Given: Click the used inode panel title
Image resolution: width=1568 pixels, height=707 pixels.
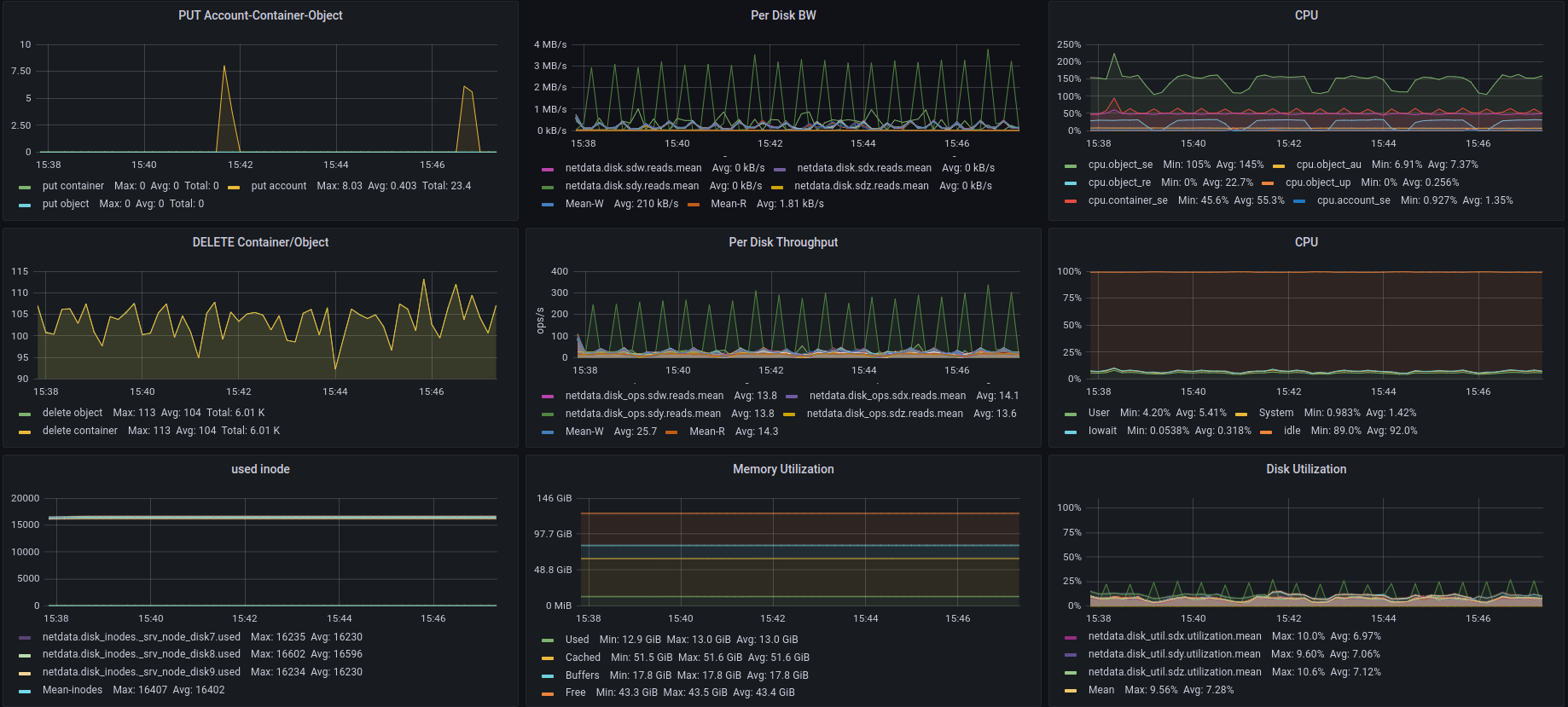Looking at the screenshot, I should (x=260, y=469).
